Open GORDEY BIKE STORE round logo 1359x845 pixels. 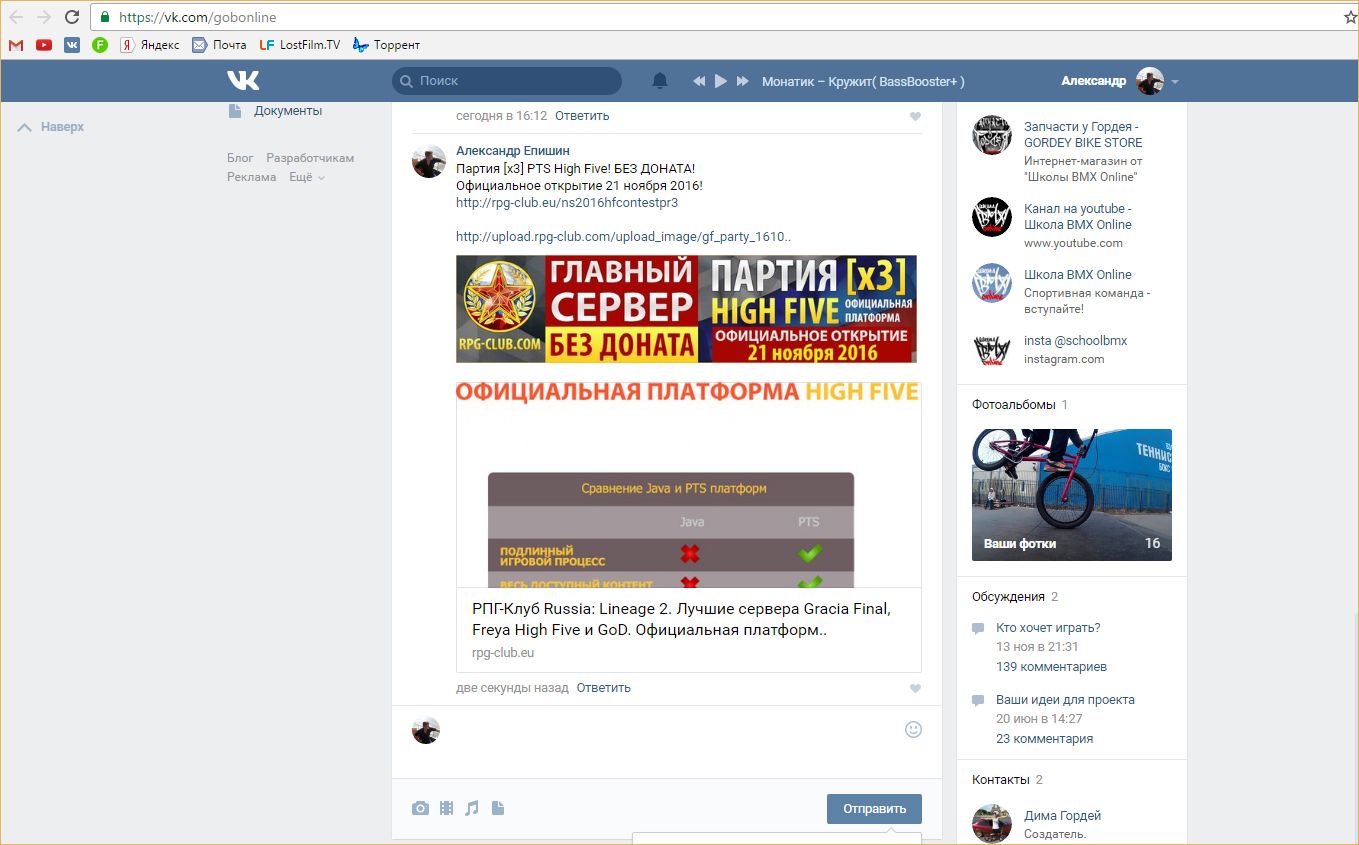[992, 135]
